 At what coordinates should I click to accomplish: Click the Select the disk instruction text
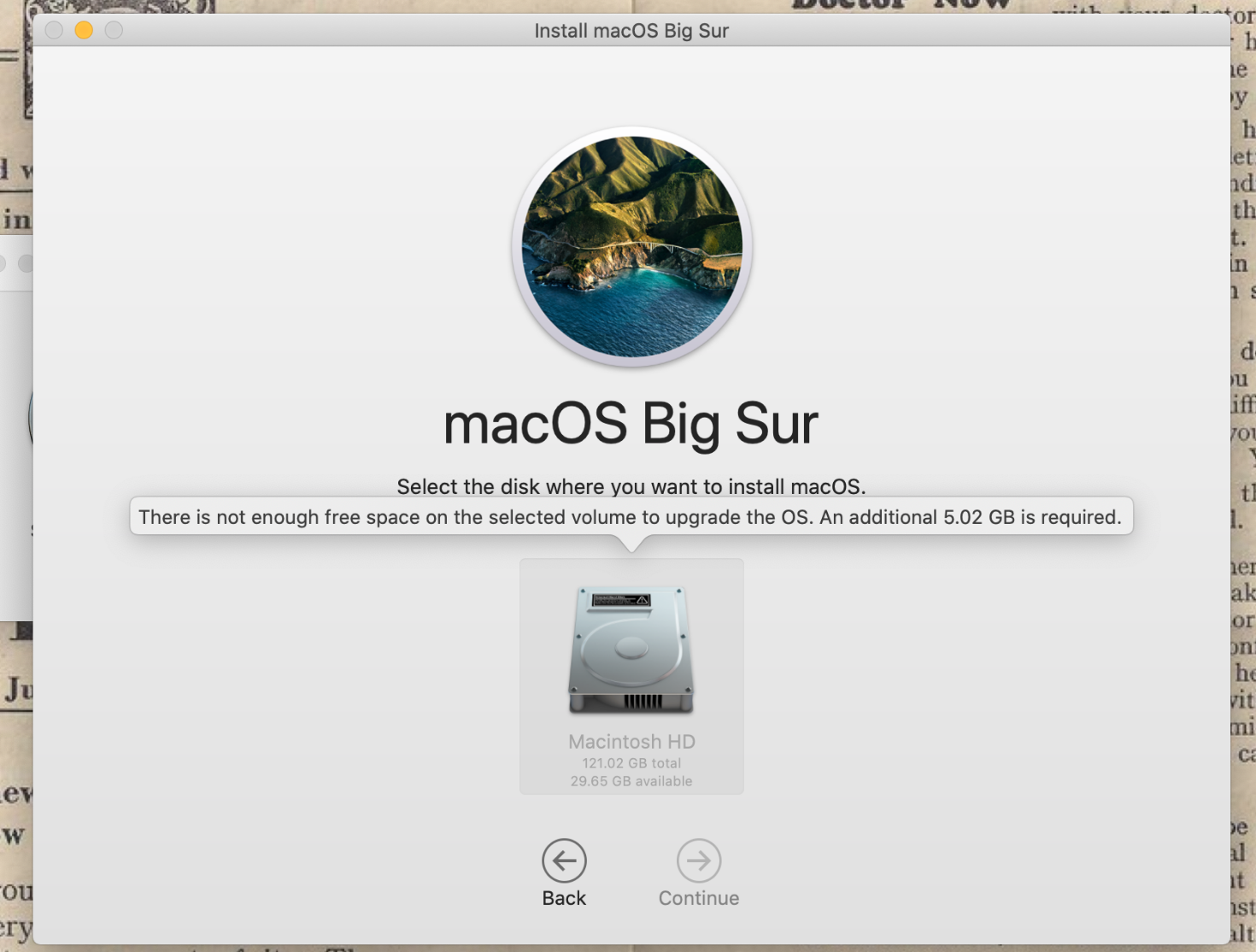[x=631, y=486]
